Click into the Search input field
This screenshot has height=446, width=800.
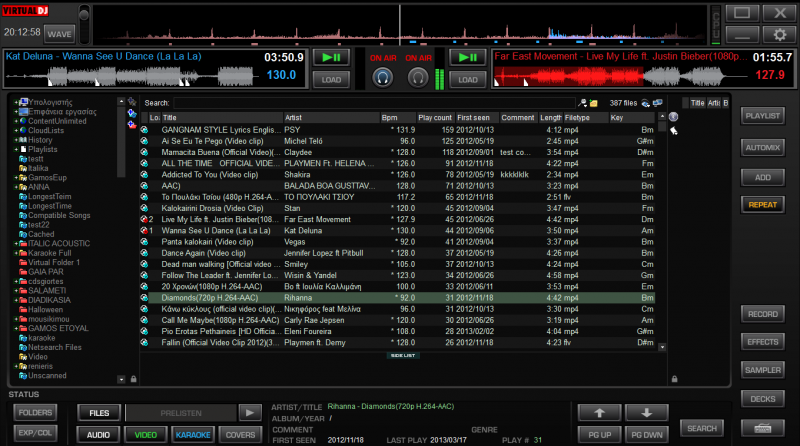pyautogui.click(x=374, y=103)
